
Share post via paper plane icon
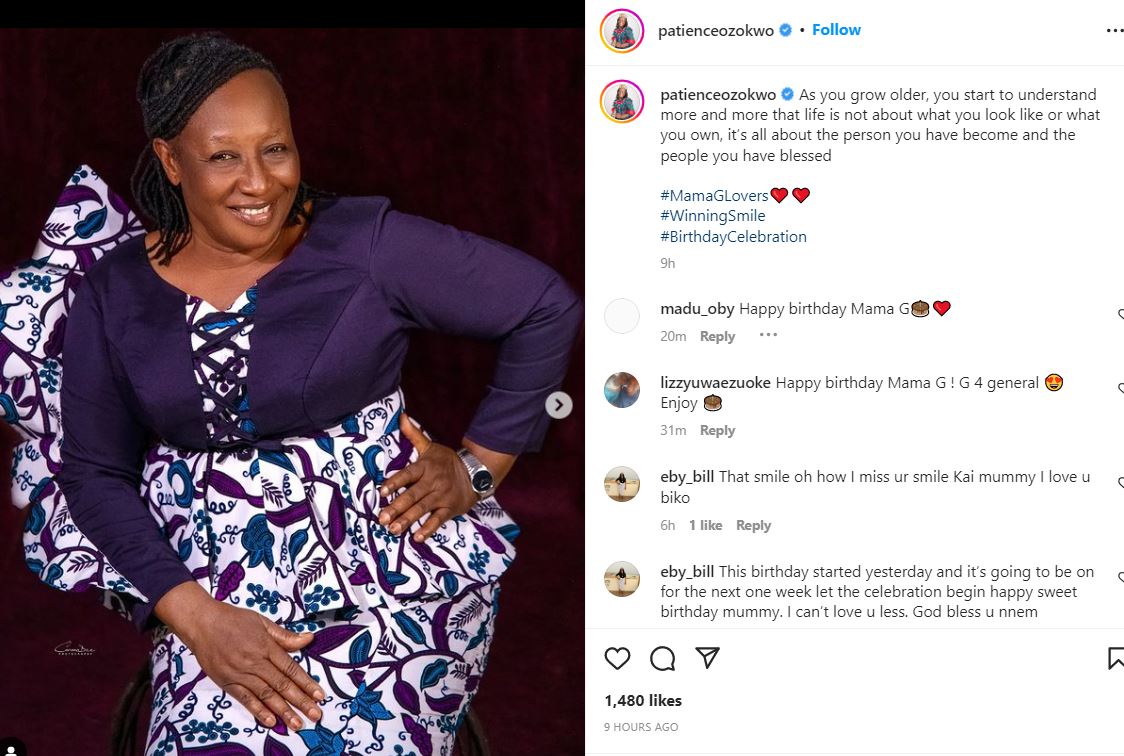pos(707,658)
